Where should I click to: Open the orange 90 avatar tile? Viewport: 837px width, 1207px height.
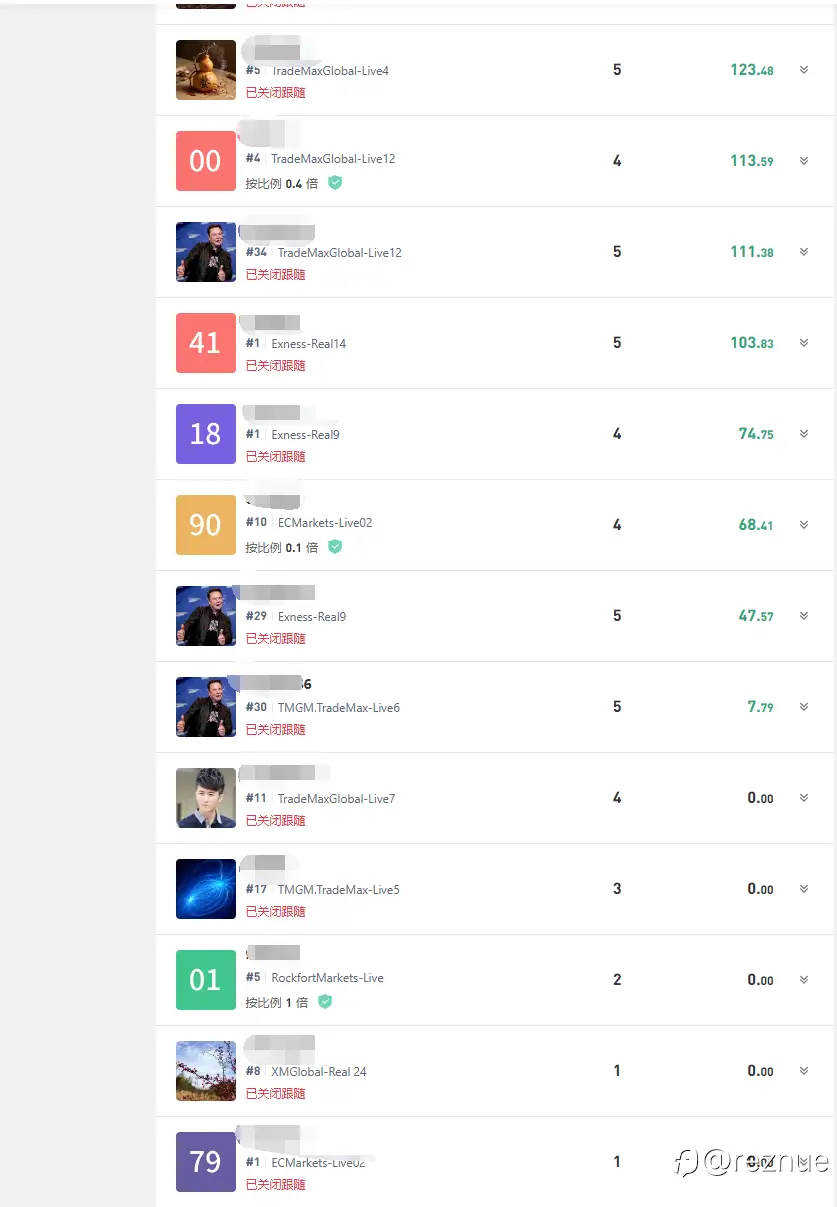point(206,525)
